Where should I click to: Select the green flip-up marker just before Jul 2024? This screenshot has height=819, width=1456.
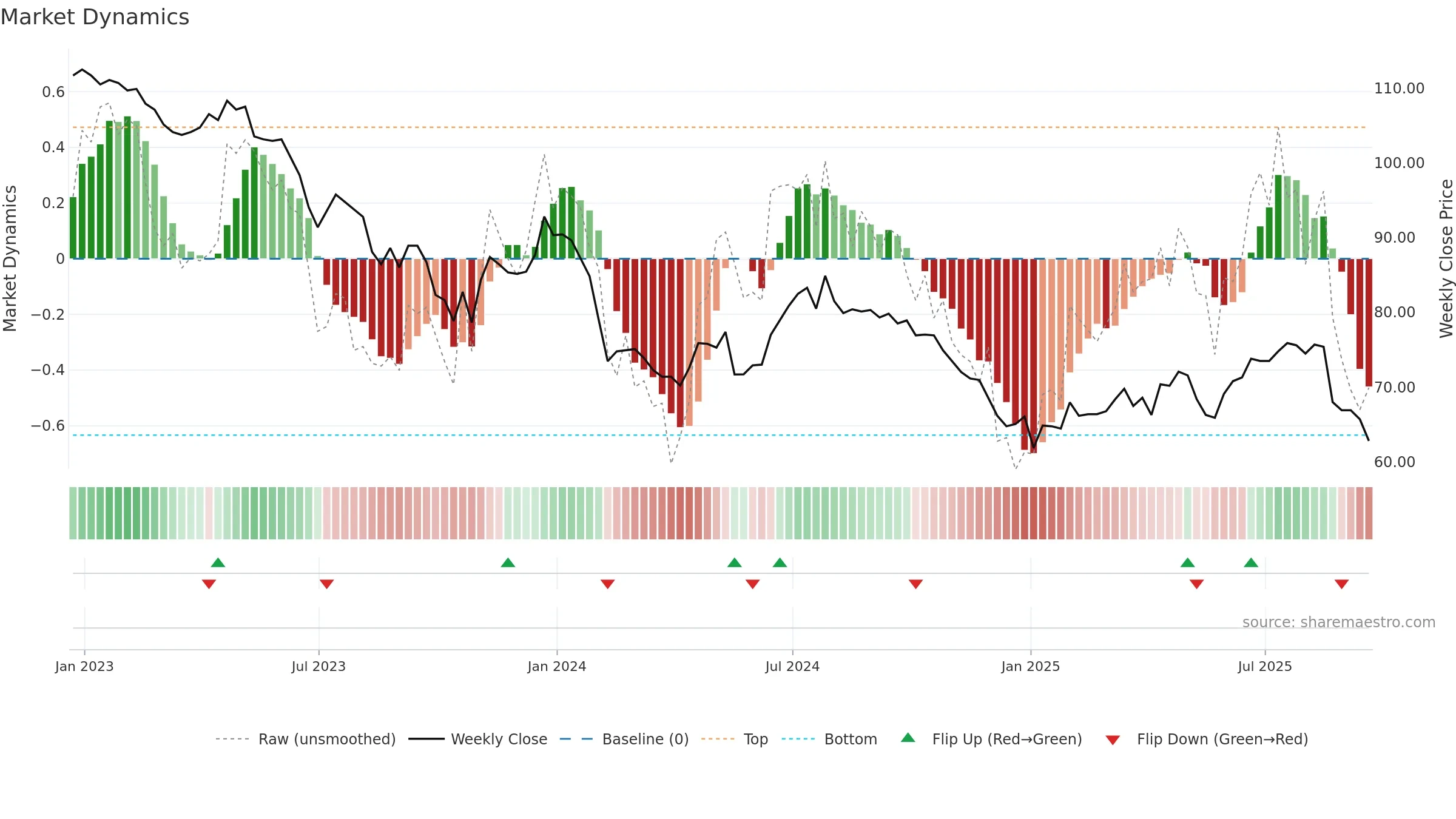pyautogui.click(x=780, y=562)
